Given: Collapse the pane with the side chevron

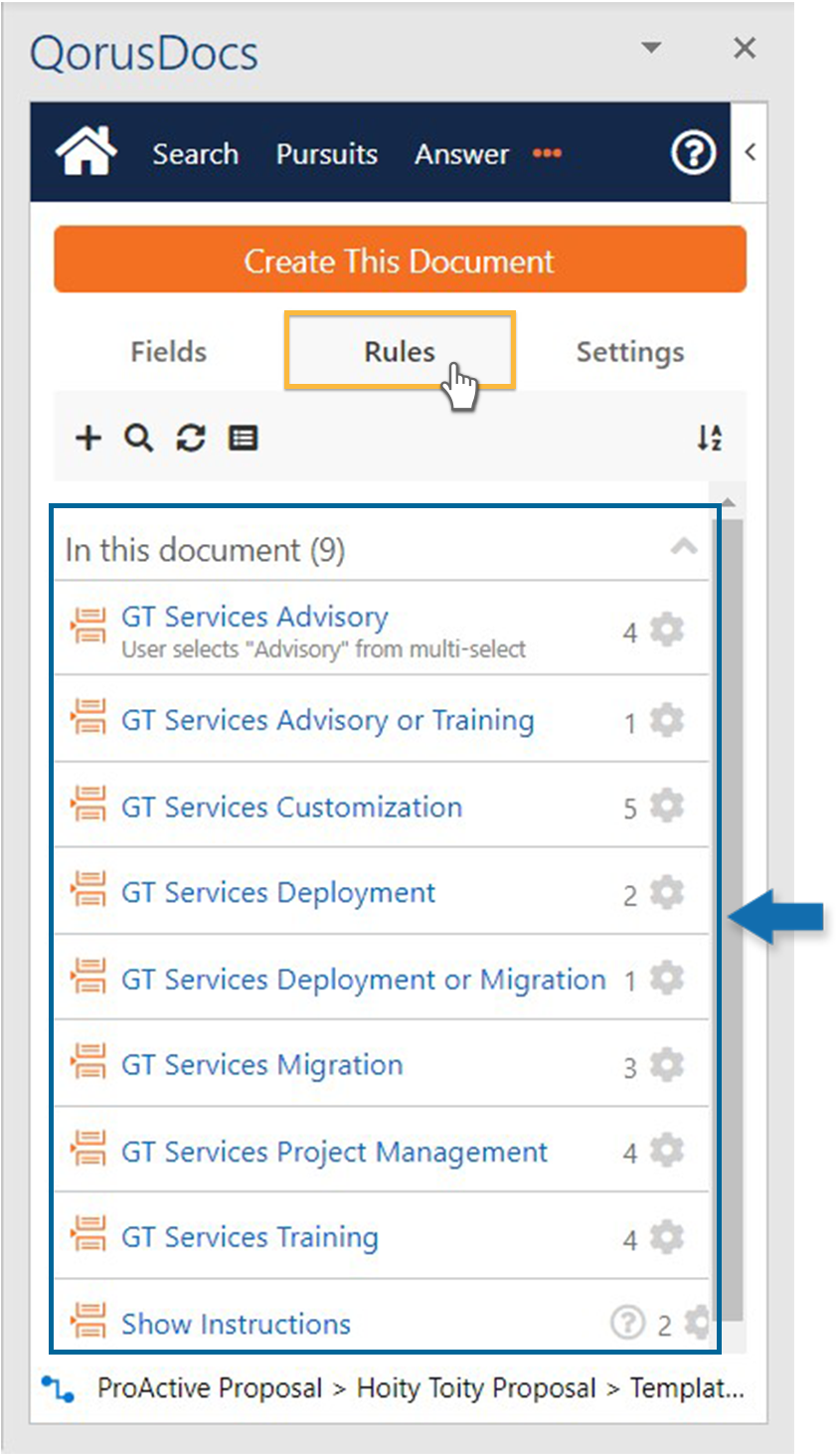Looking at the screenshot, I should 750,152.
